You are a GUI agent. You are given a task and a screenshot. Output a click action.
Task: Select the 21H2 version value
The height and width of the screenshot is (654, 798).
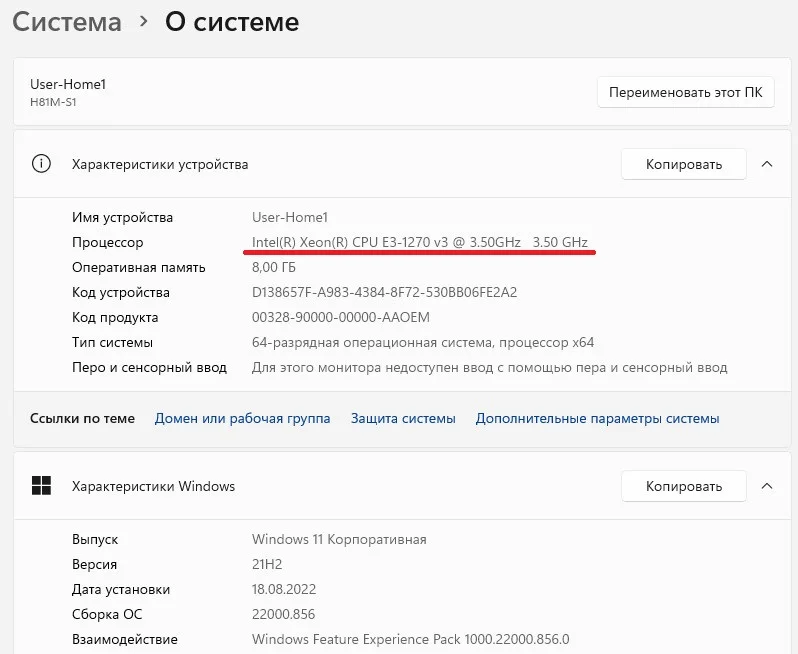267,564
